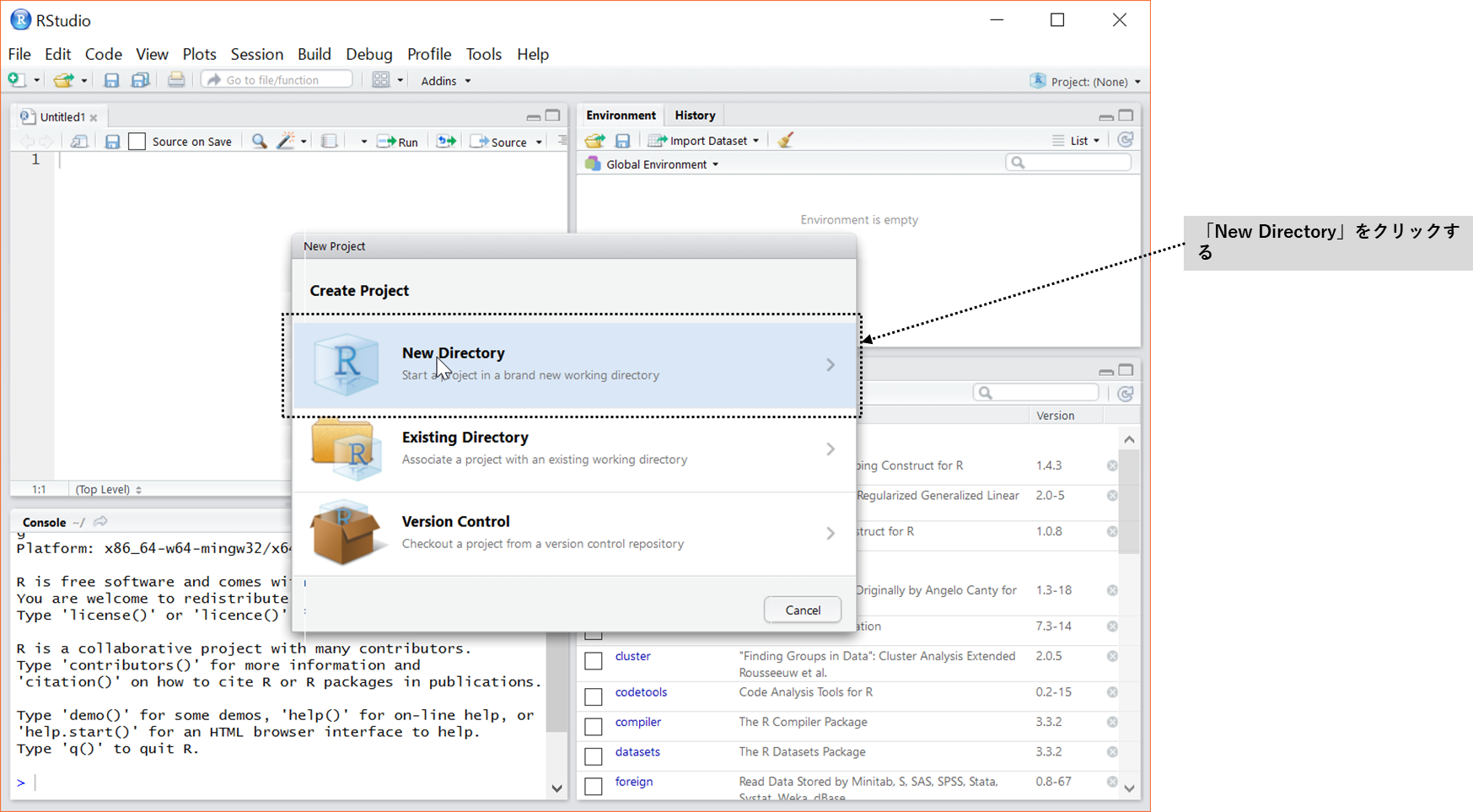
Task: Check the cluster package checkbox
Action: point(594,661)
